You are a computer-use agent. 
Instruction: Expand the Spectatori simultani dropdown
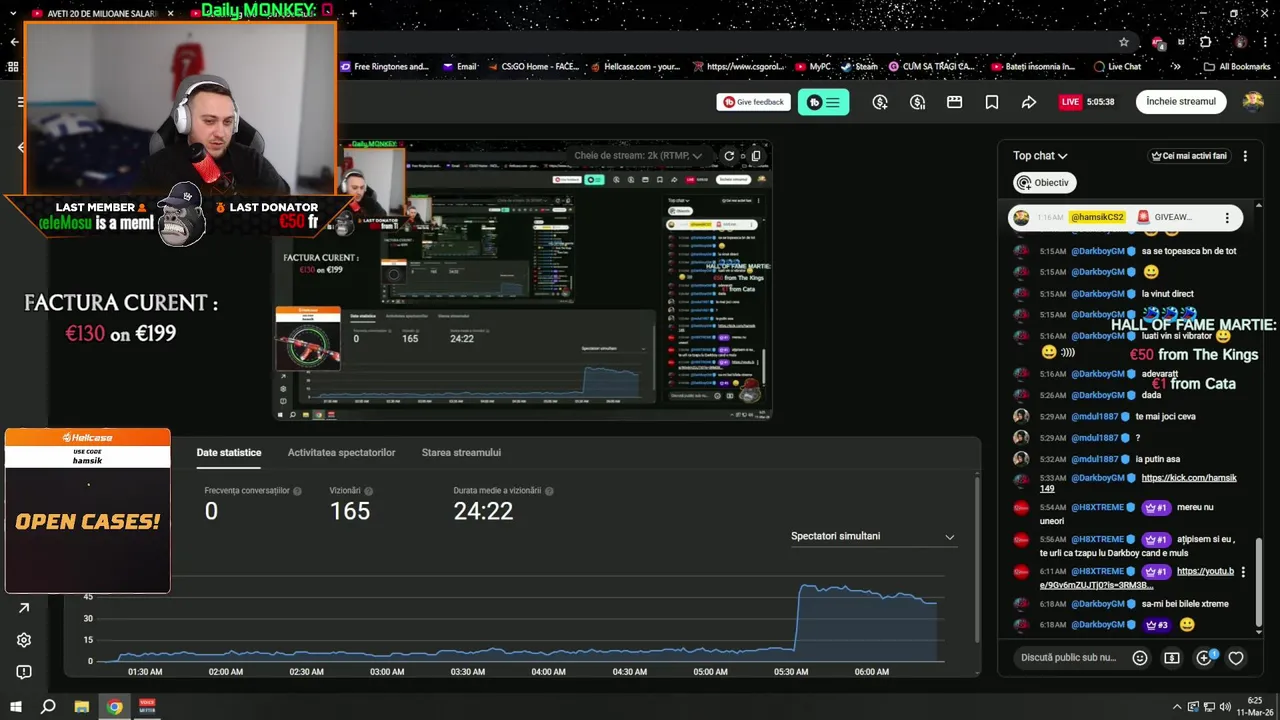coord(873,537)
